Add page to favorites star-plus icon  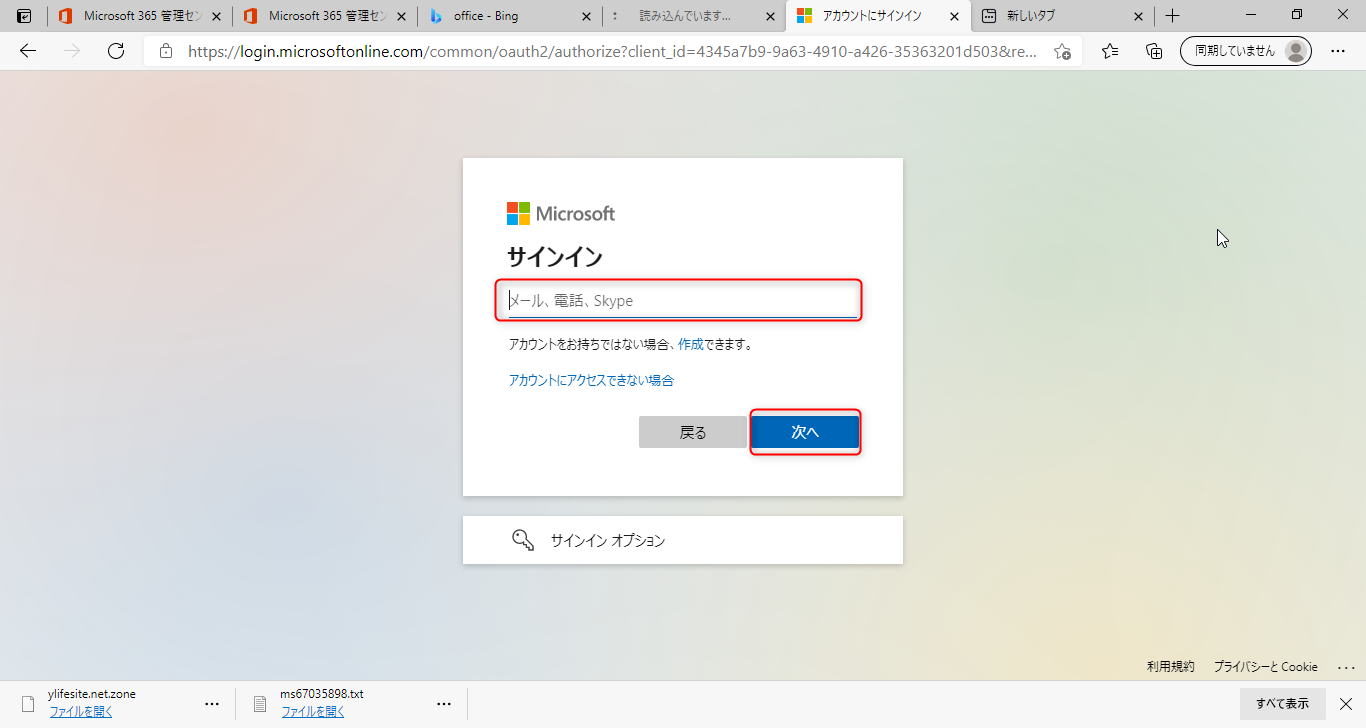1062,51
